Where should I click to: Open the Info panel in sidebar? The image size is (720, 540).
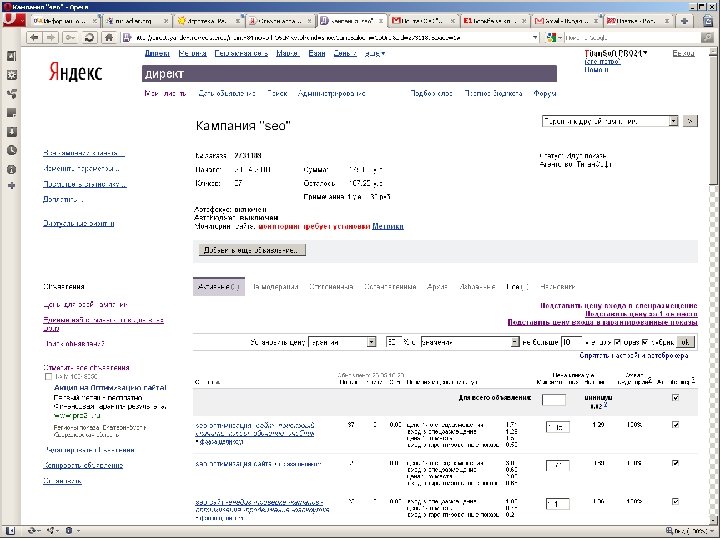pyautogui.click(x=11, y=169)
